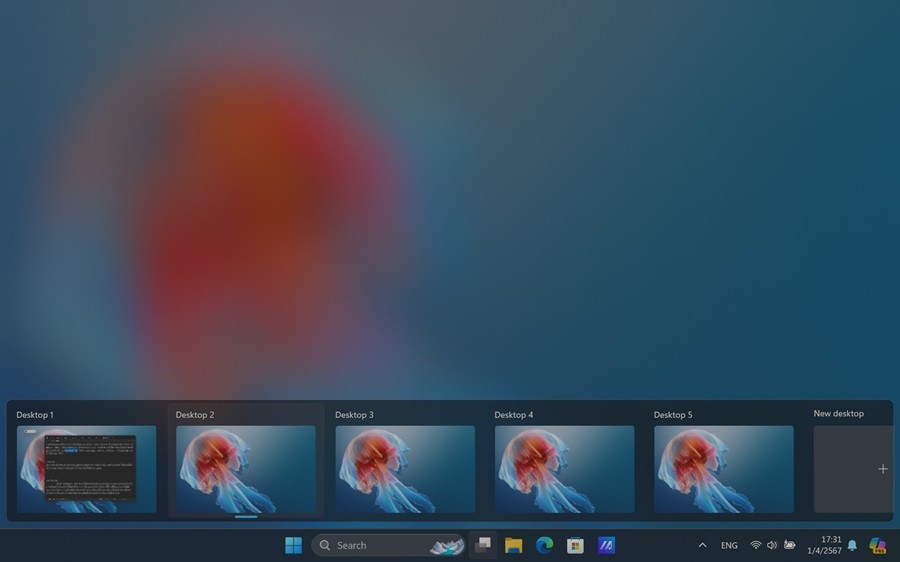The width and height of the screenshot is (900, 562).
Task: Select the Desktop 4 thumbnail
Action: [564, 469]
